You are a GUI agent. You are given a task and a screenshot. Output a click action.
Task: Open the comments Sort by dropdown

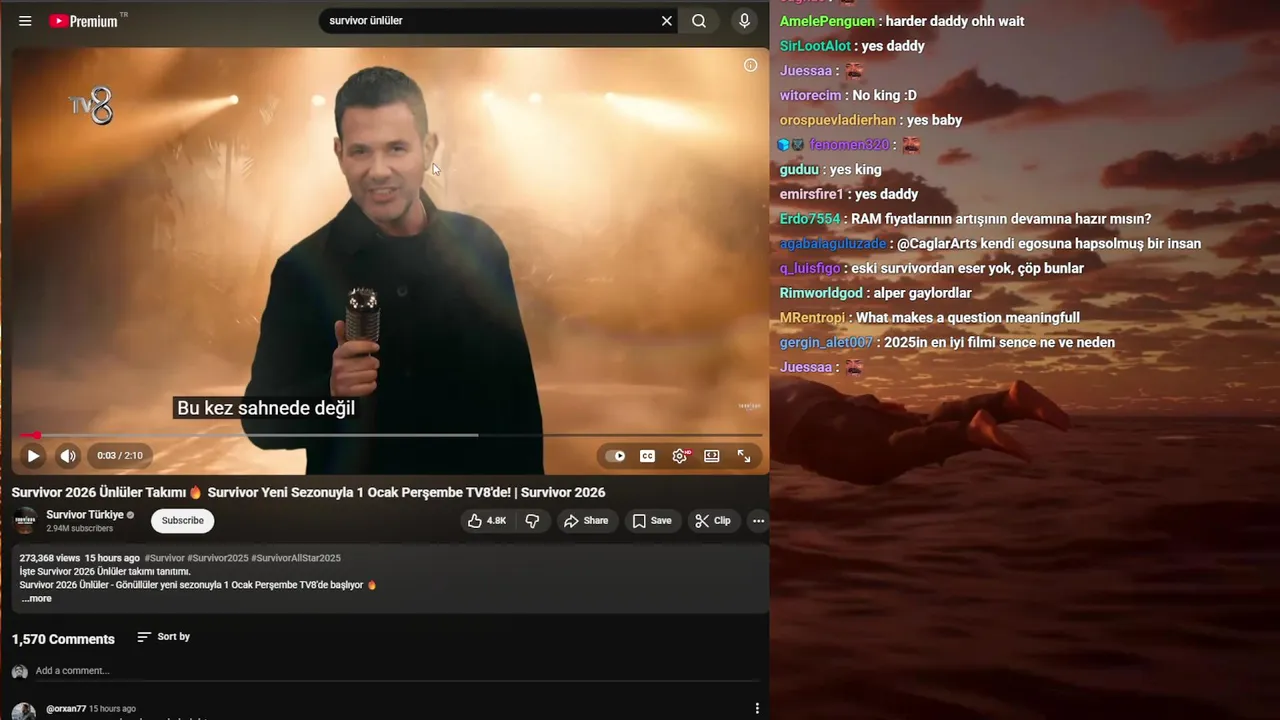pyautogui.click(x=163, y=637)
